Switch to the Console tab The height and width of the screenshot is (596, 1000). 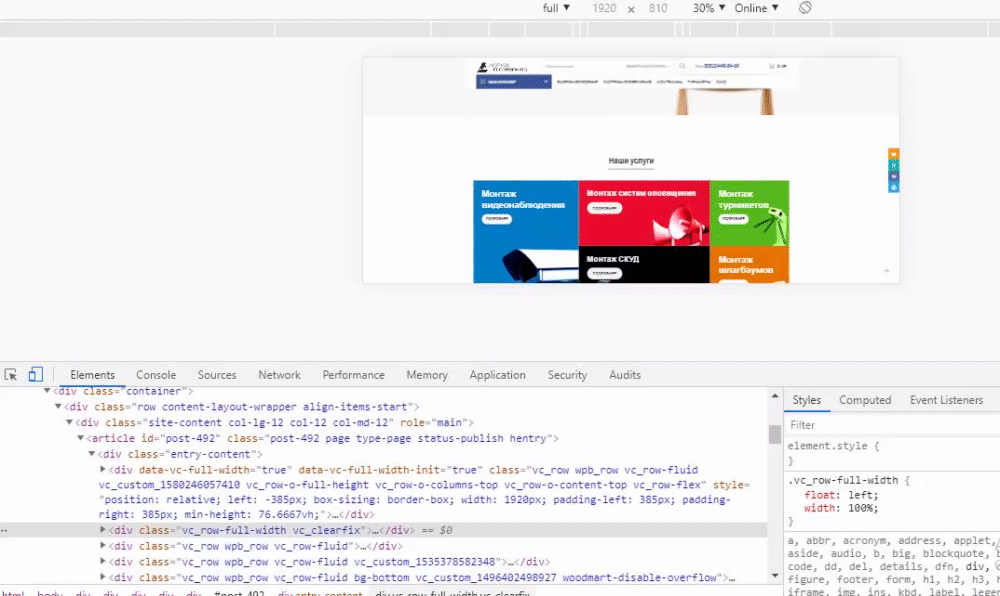click(156, 375)
